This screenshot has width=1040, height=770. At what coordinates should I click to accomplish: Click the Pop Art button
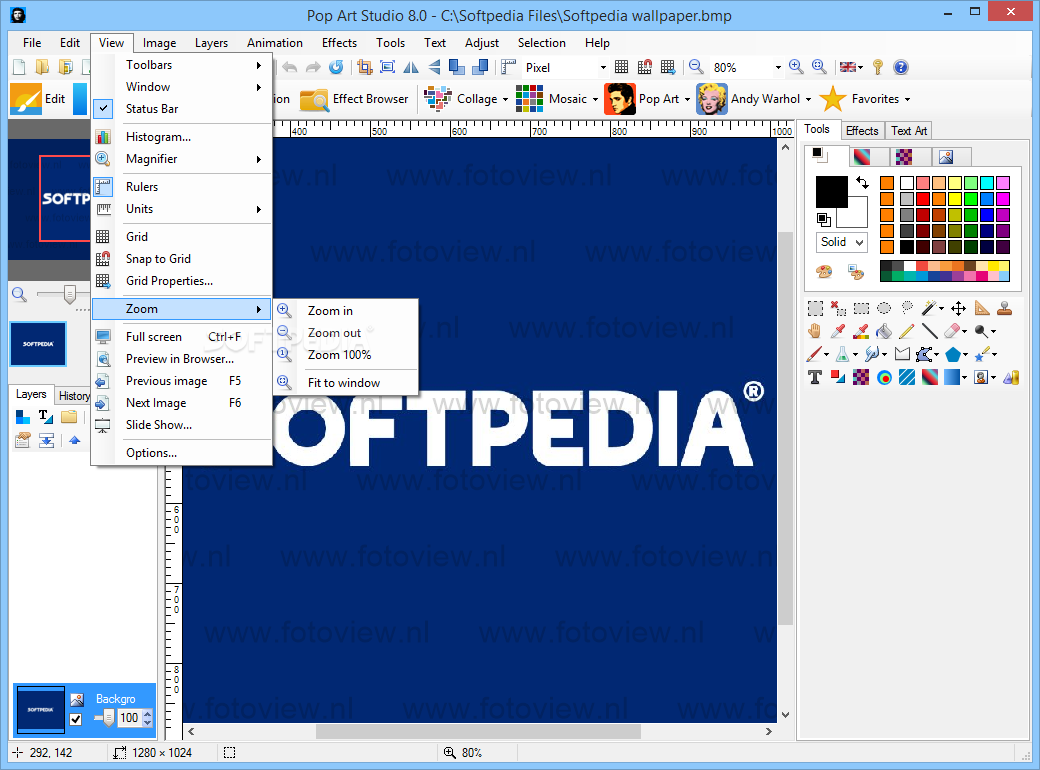click(x=642, y=99)
